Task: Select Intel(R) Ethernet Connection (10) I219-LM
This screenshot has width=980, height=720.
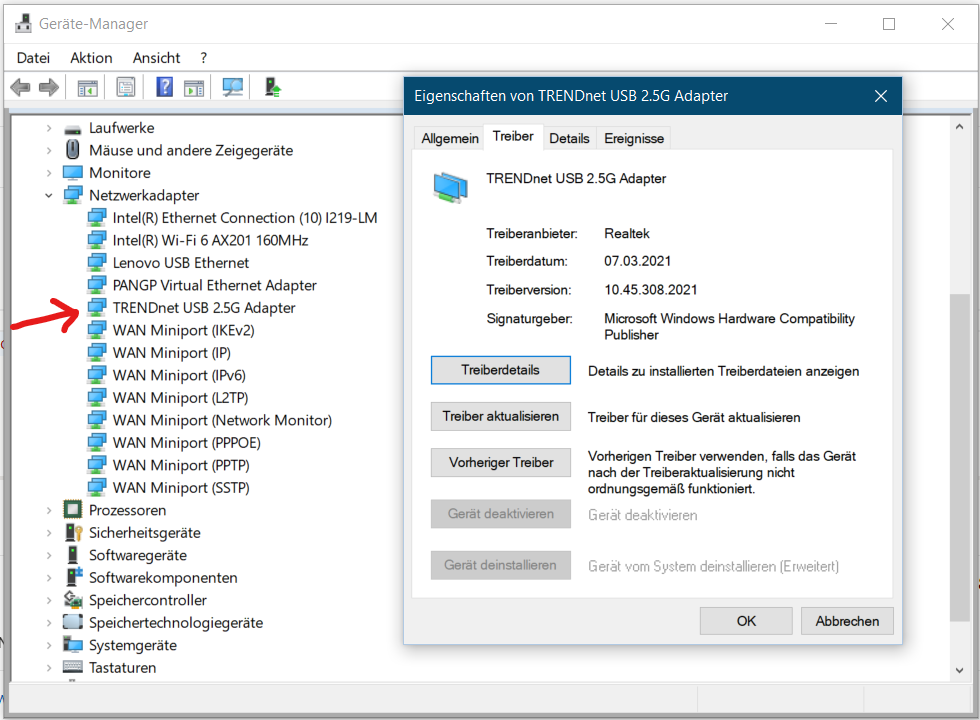Action: 245,218
